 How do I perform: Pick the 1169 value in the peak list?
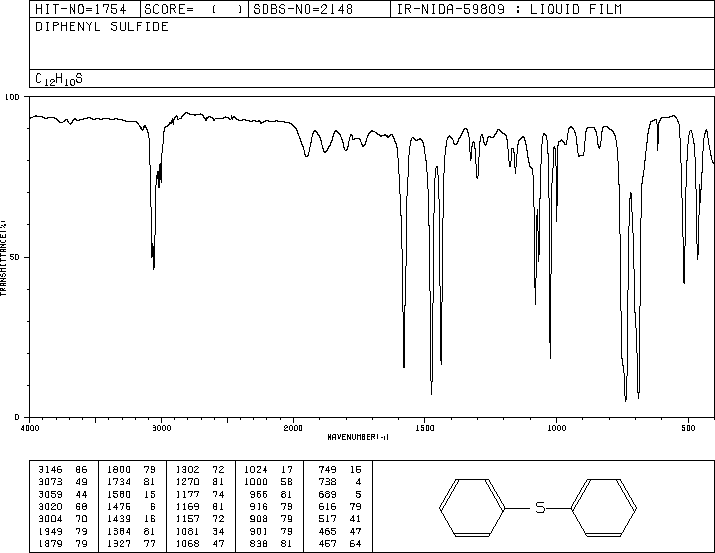click(187, 506)
